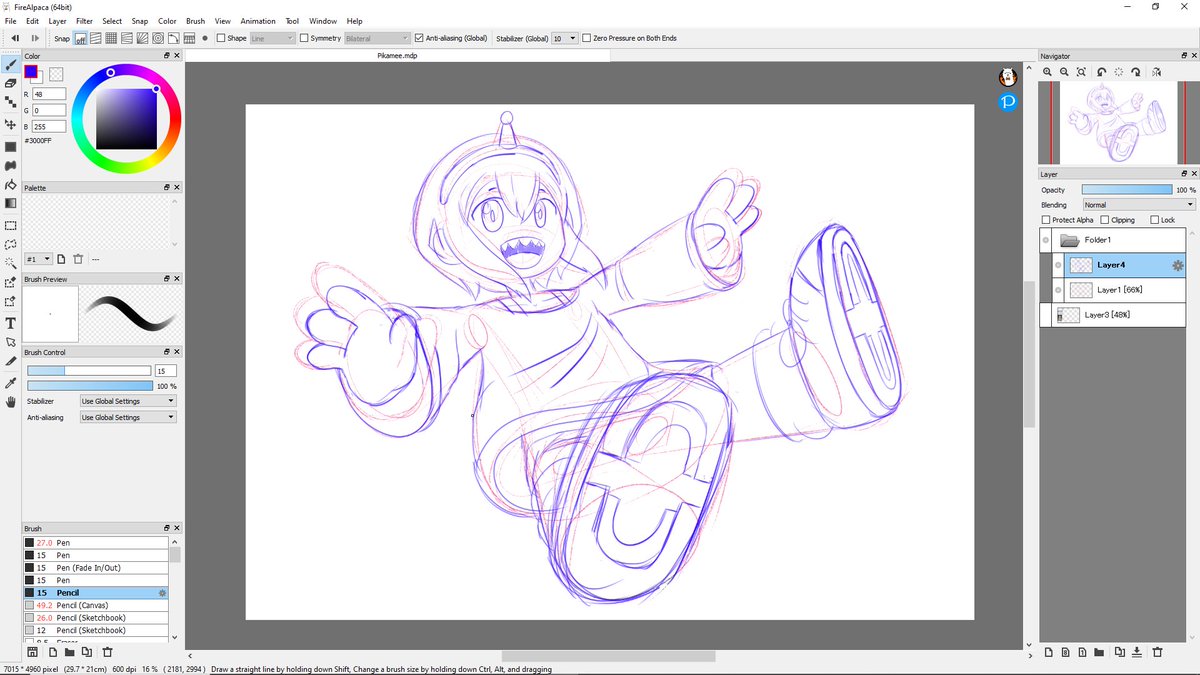Select the Magic Wand tool

tap(10, 263)
